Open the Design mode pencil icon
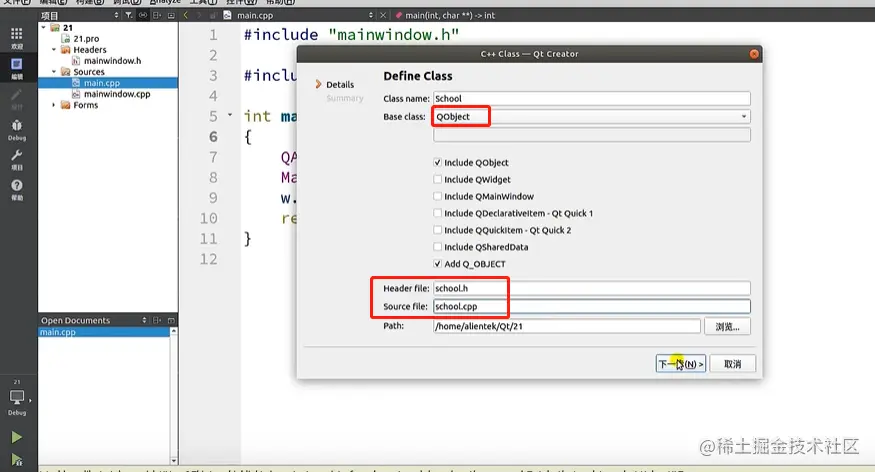 pyautogui.click(x=17, y=98)
